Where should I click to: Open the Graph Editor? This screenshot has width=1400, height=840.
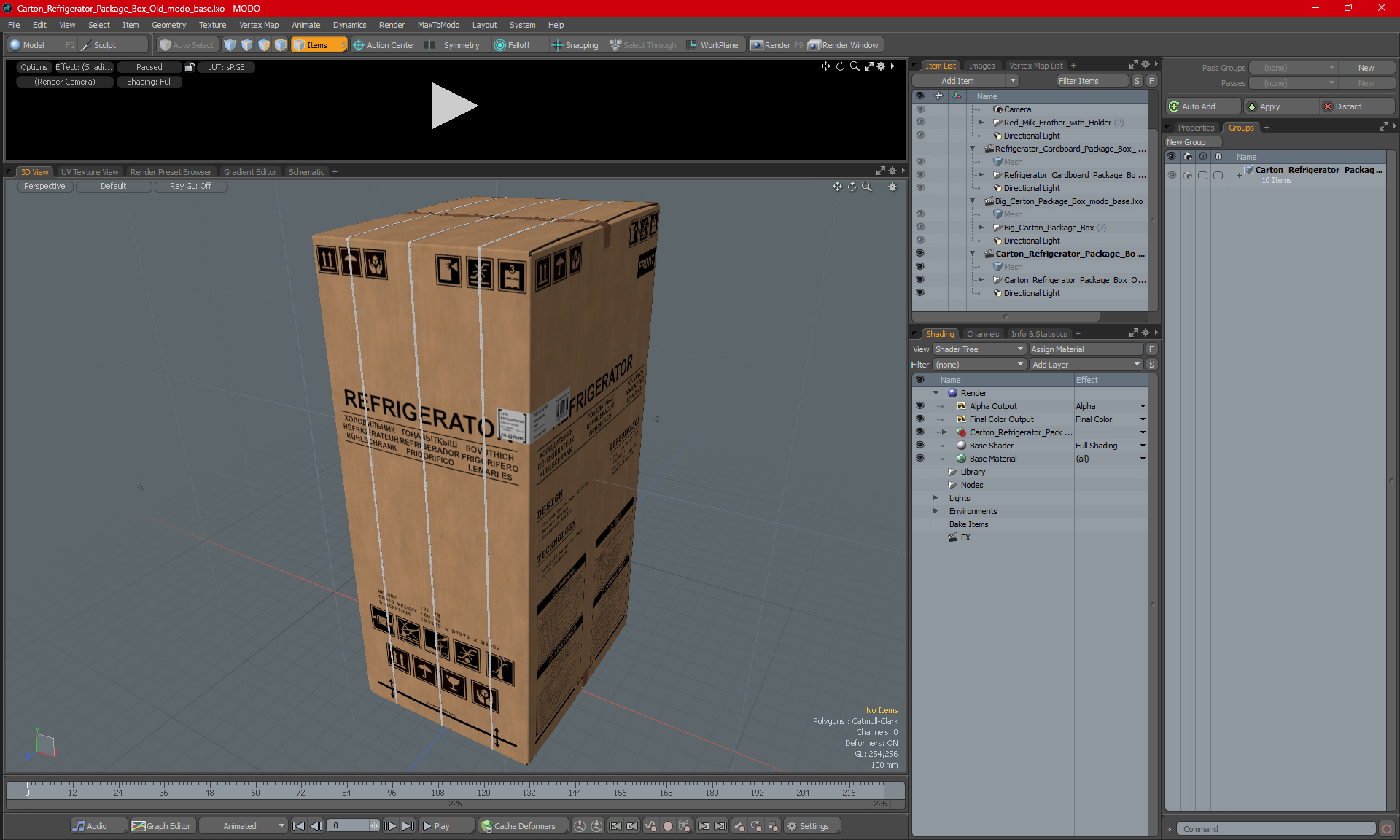(162, 826)
